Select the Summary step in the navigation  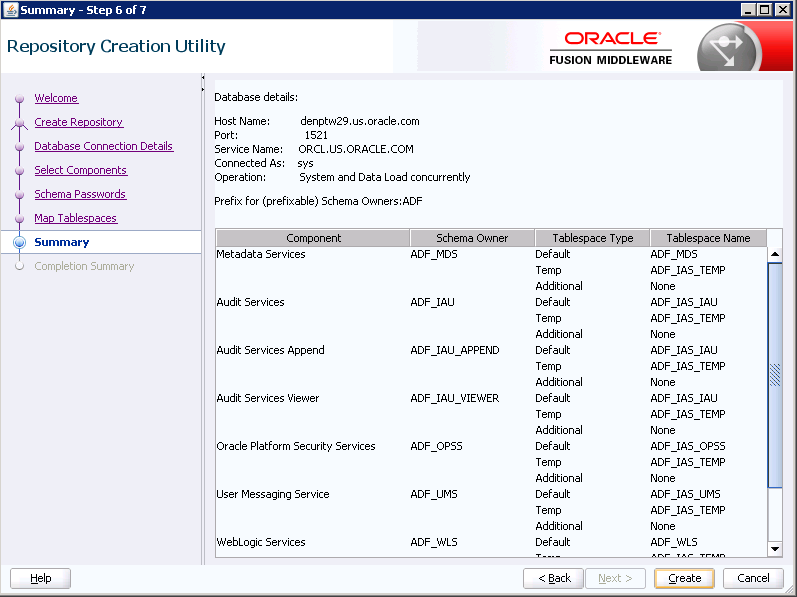pyautogui.click(x=62, y=242)
